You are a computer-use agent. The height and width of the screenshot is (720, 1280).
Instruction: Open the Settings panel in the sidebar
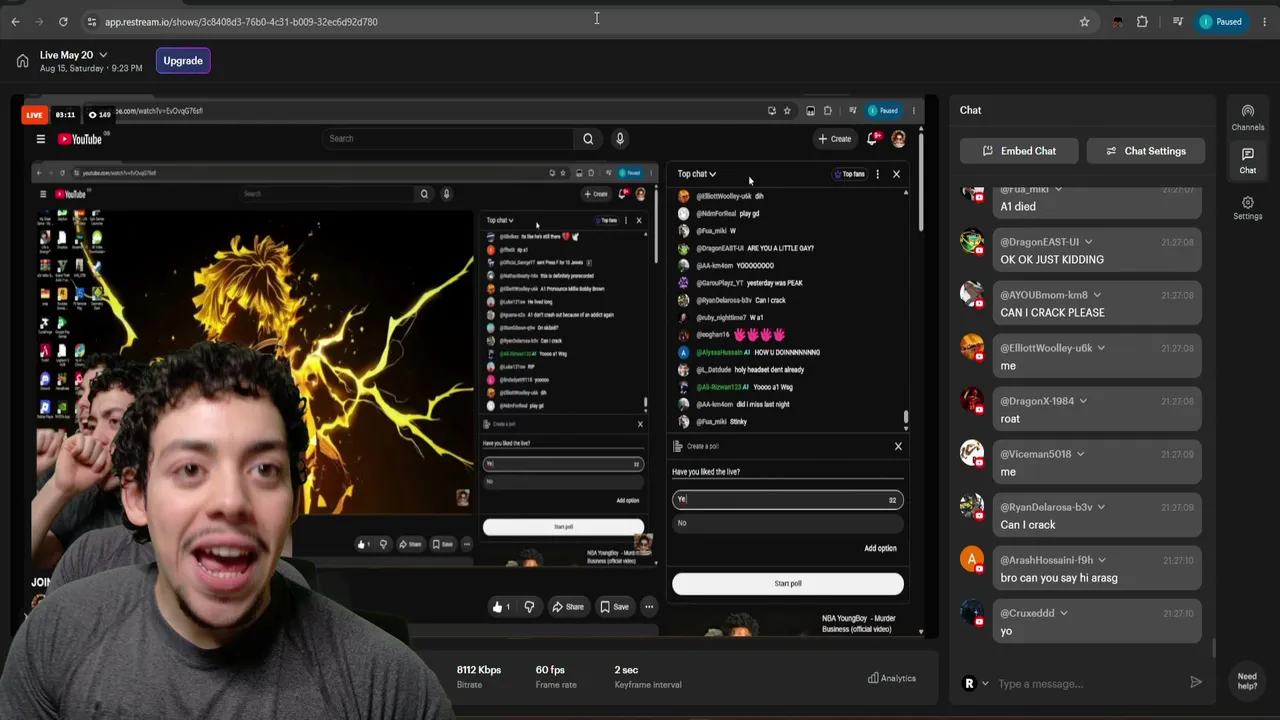pyautogui.click(x=1247, y=208)
